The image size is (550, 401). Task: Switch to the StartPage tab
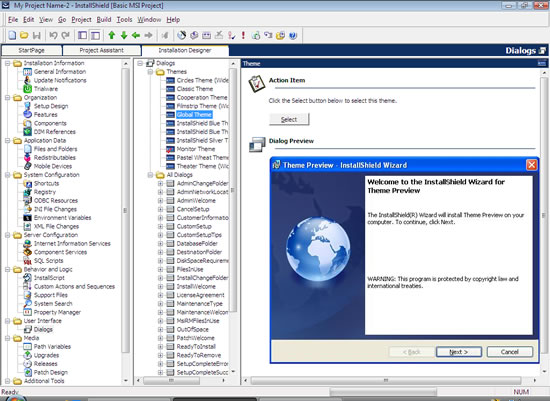click(x=32, y=51)
